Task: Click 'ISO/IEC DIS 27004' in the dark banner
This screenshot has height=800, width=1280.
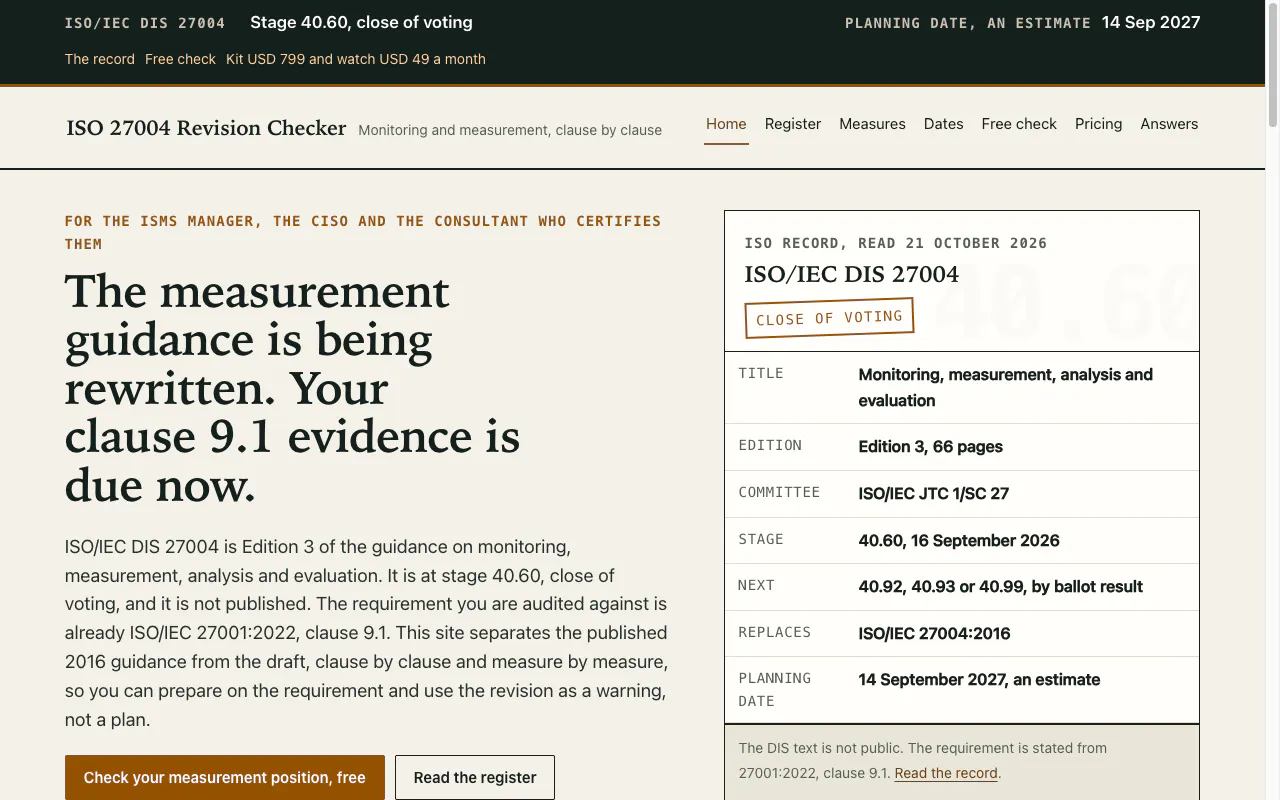Action: [145, 23]
